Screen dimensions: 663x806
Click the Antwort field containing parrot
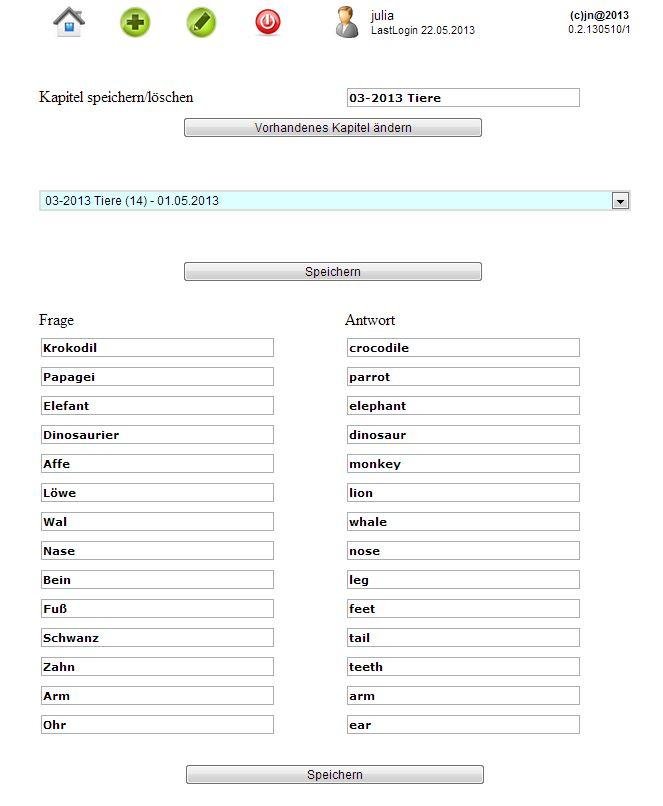point(462,377)
